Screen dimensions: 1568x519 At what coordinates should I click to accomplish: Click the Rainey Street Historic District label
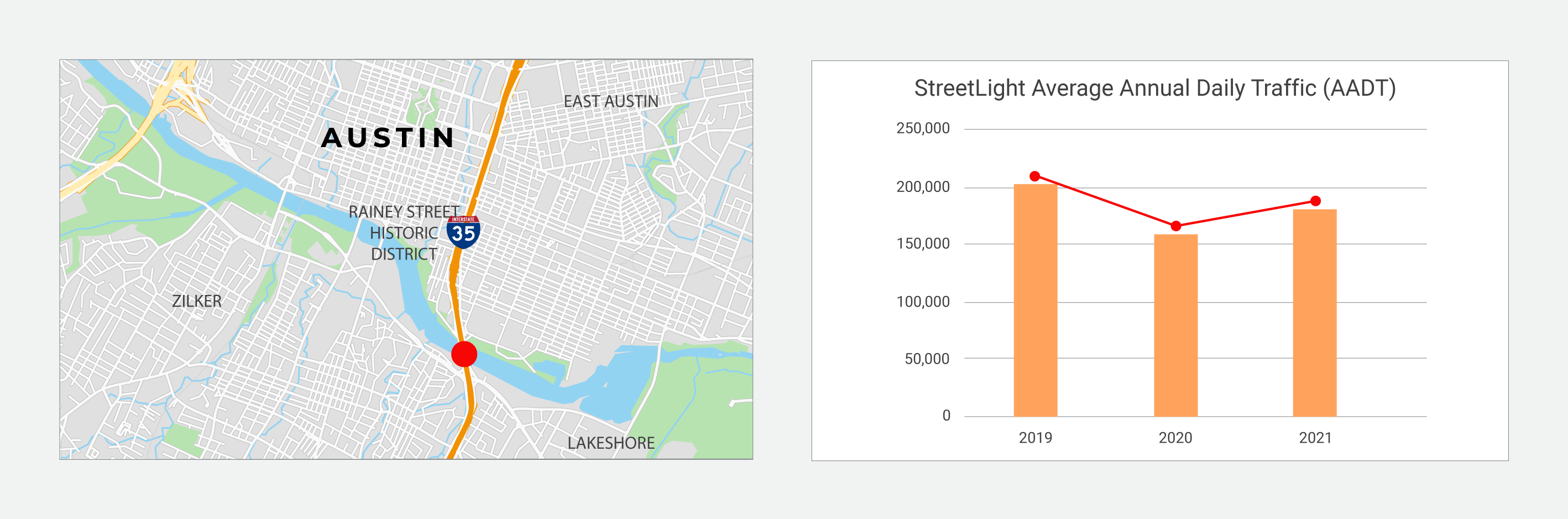point(404,233)
